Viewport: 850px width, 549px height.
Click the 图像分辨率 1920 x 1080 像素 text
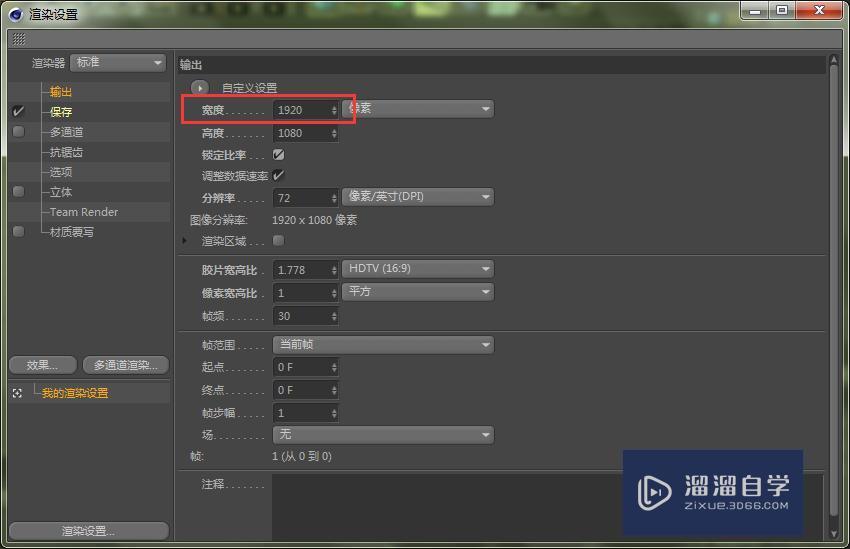coord(314,220)
